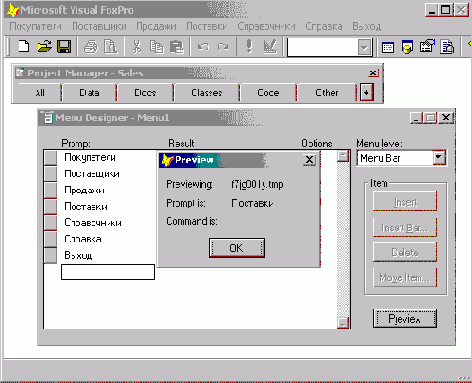Click the empty new prompt input field
Screen dimensions: 472x383
pyautogui.click(x=108, y=272)
